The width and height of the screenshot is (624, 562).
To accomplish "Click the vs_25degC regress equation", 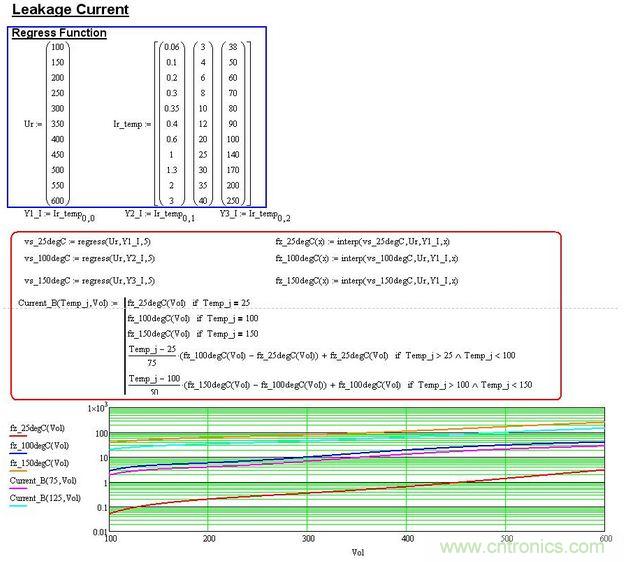I will pos(90,242).
